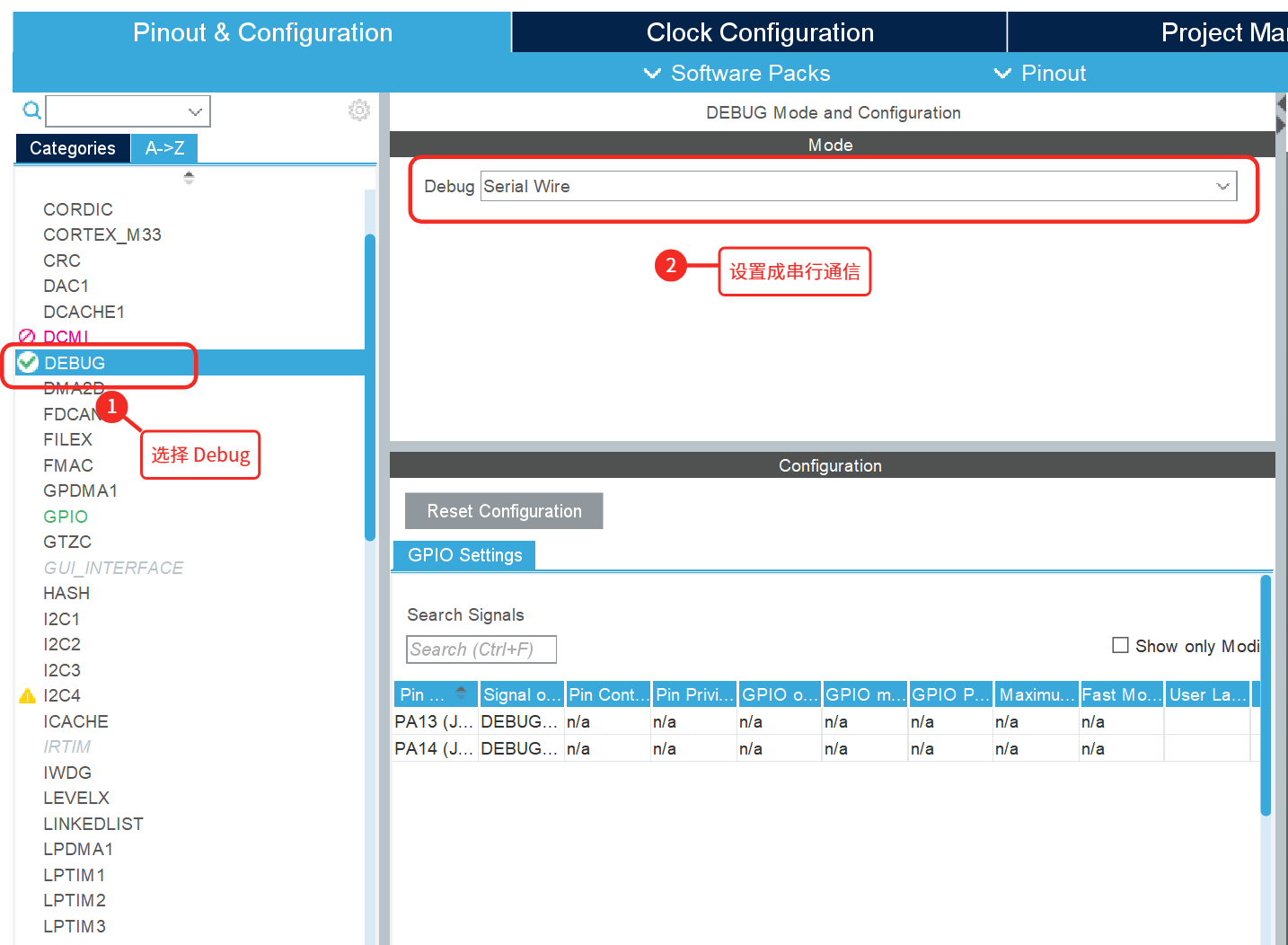Select the CRC peripheral
Screen dimensions: 1288x945
coord(62,261)
